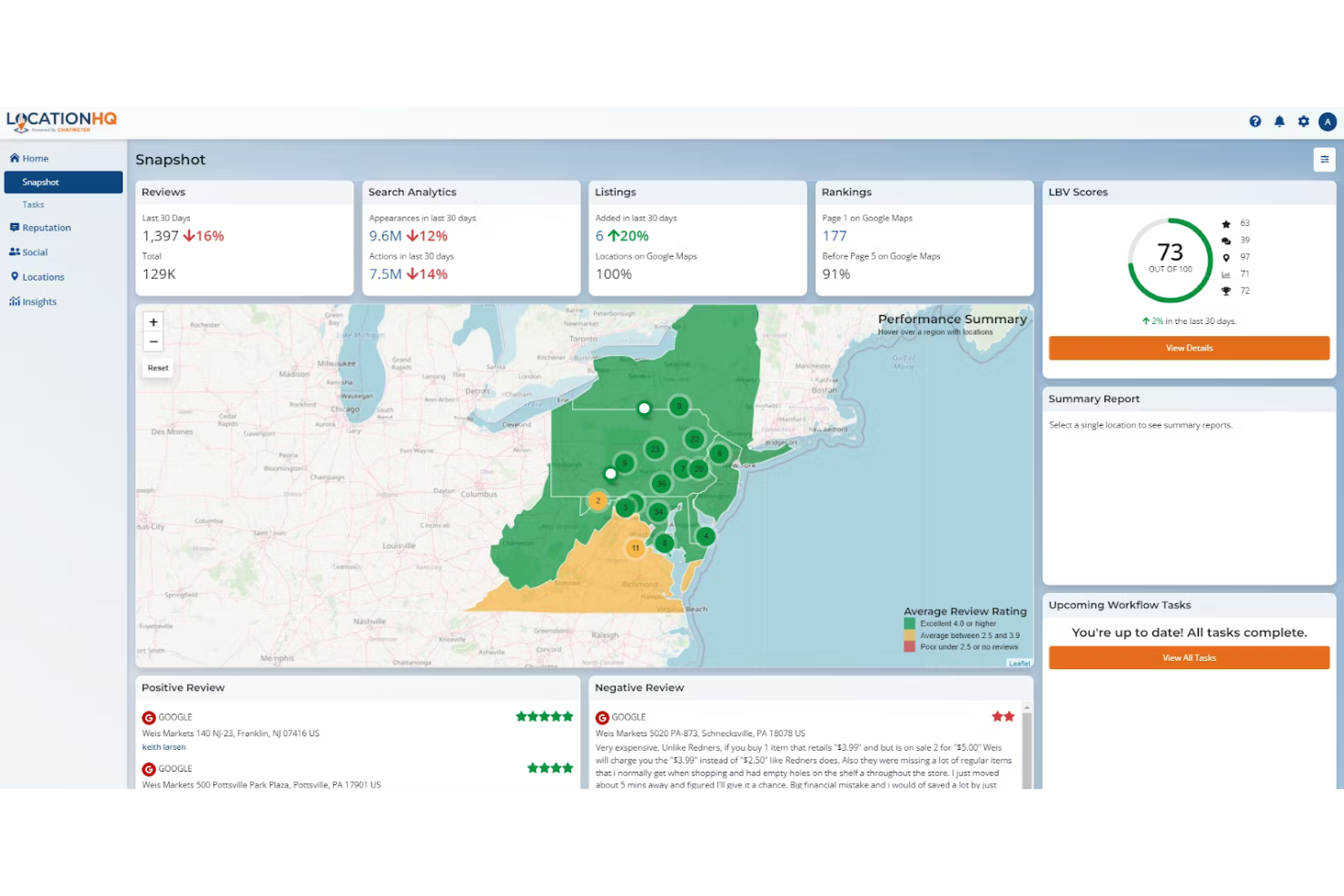This screenshot has height=896, width=1344.
Task: Click the user avatar labeled A
Action: pos(1328,122)
